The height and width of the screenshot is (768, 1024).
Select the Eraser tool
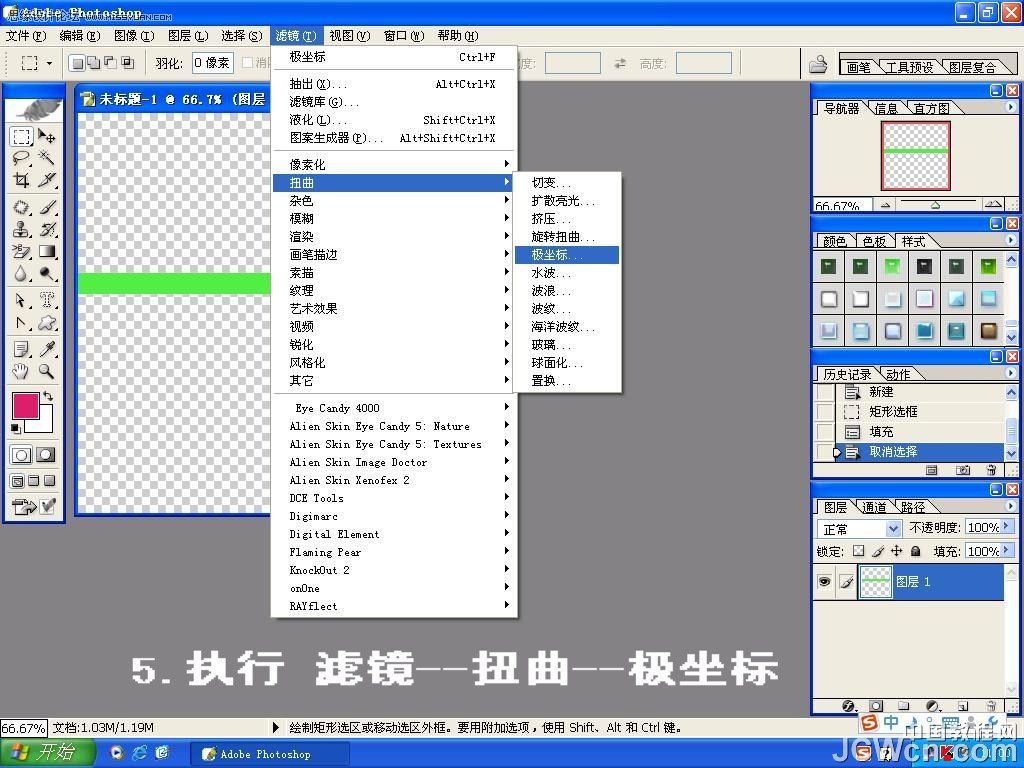(21, 251)
